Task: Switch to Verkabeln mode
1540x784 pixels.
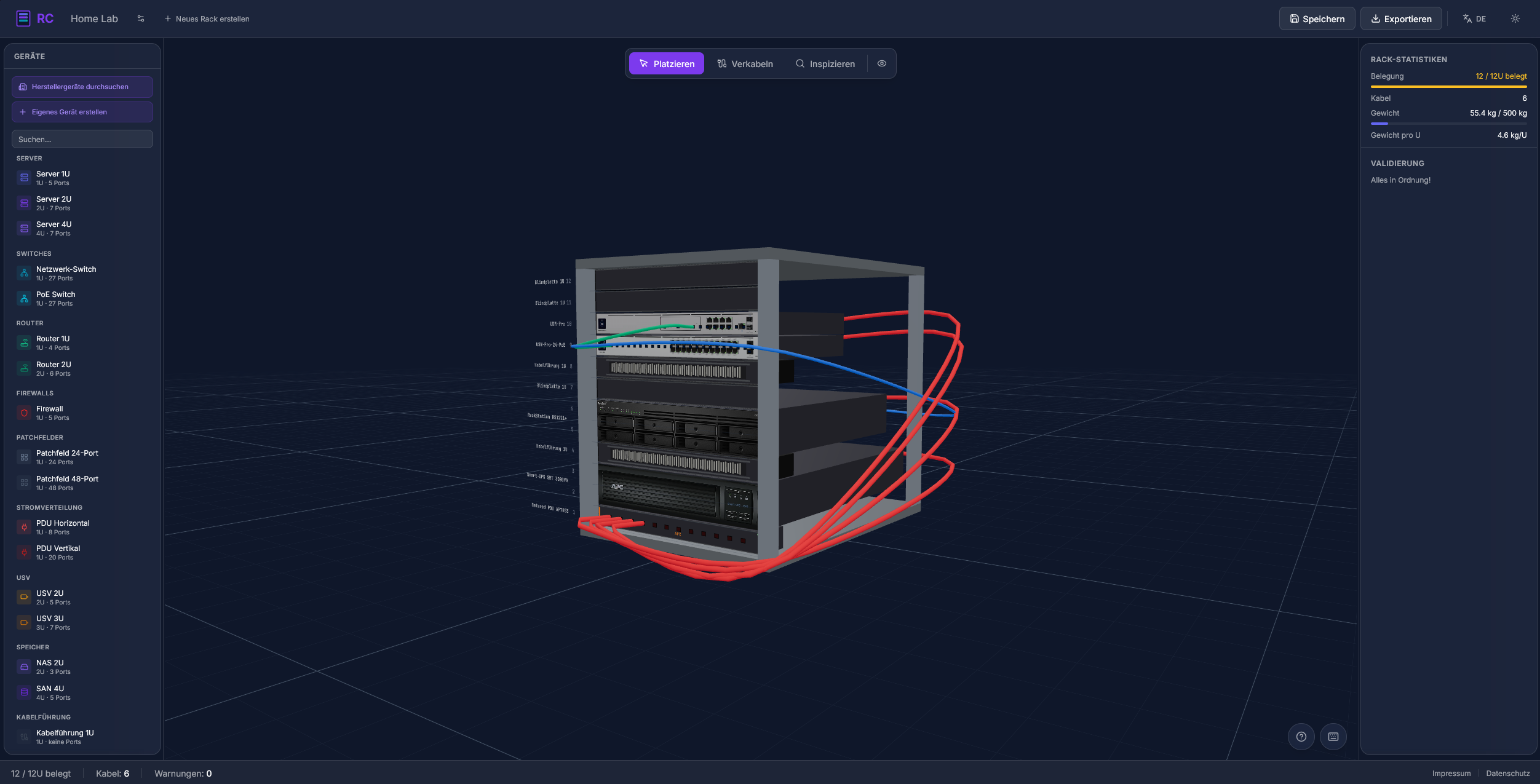Action: 745,63
